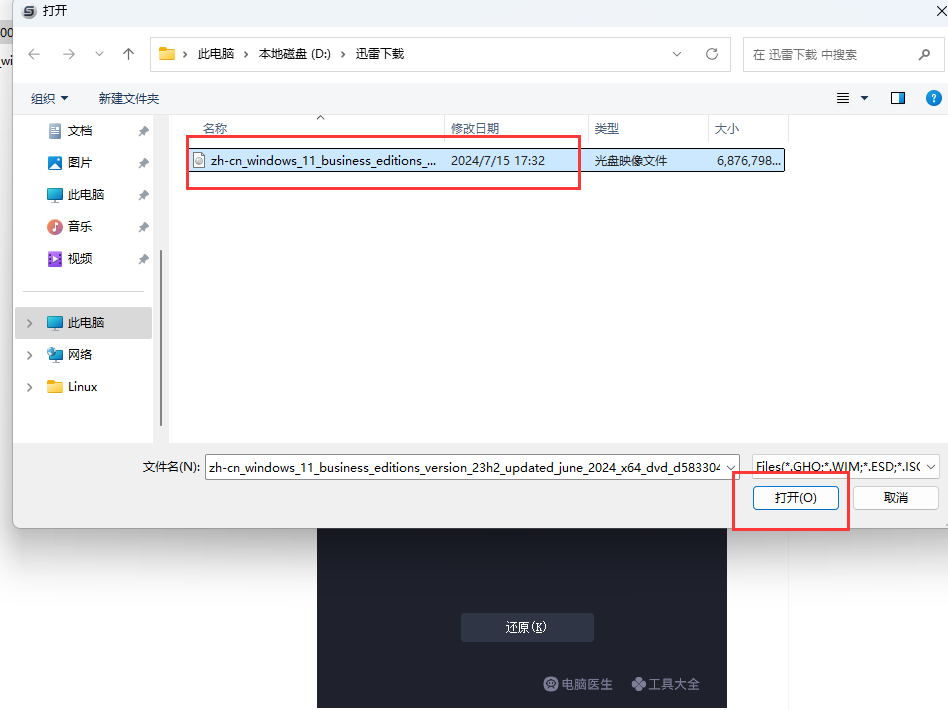
Task: Click the 取消 button
Action: [895, 497]
